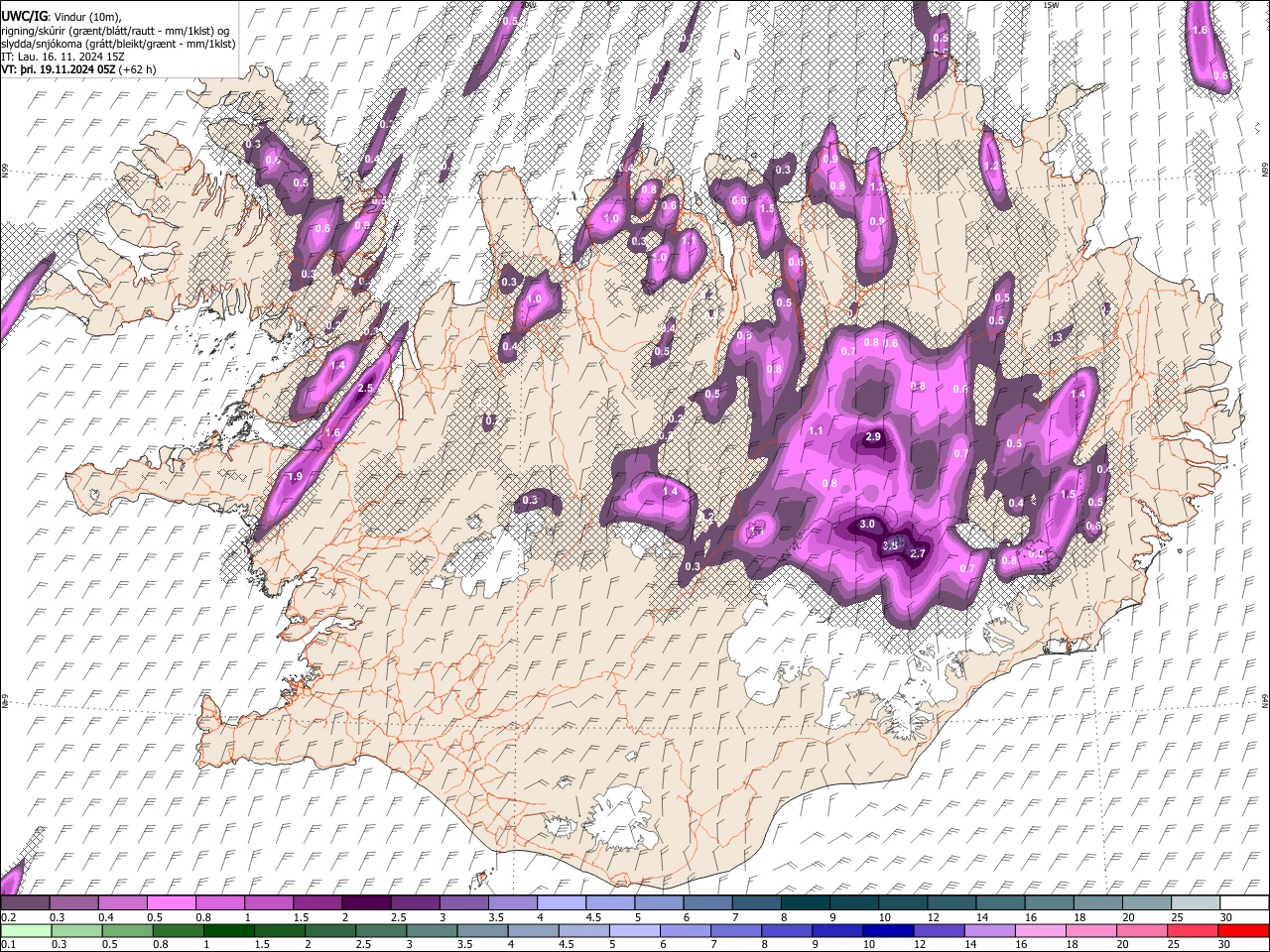Select royal blue 8–9 swatch, lower legend row
The image size is (1270, 952).
[x=788, y=931]
